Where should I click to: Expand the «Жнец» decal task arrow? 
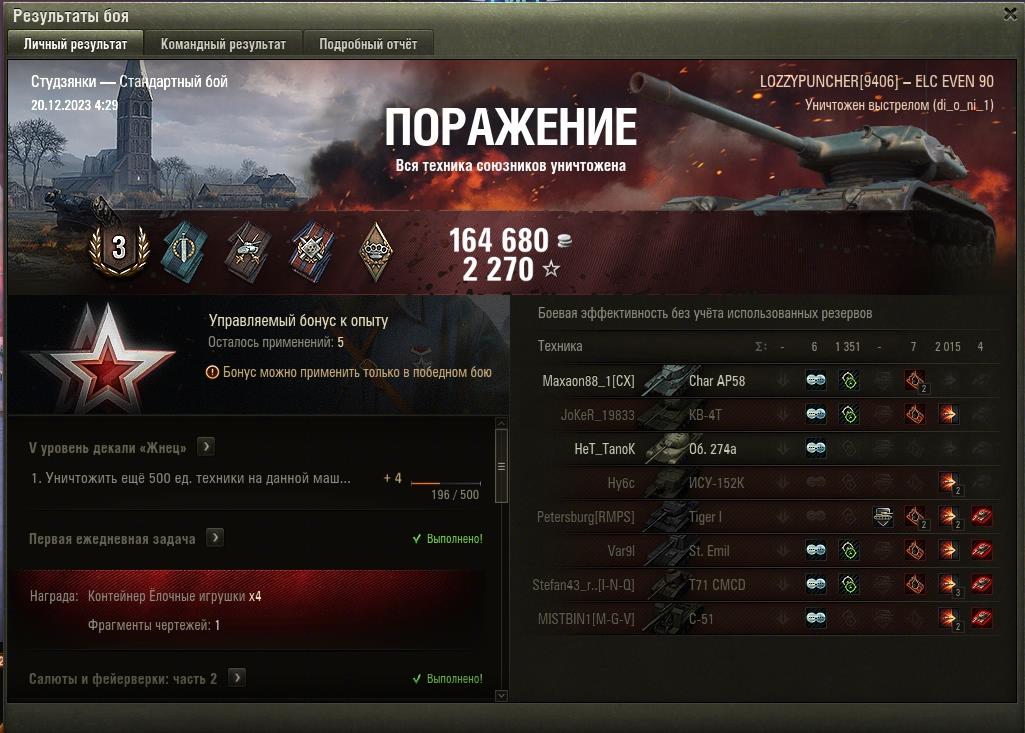(206, 447)
